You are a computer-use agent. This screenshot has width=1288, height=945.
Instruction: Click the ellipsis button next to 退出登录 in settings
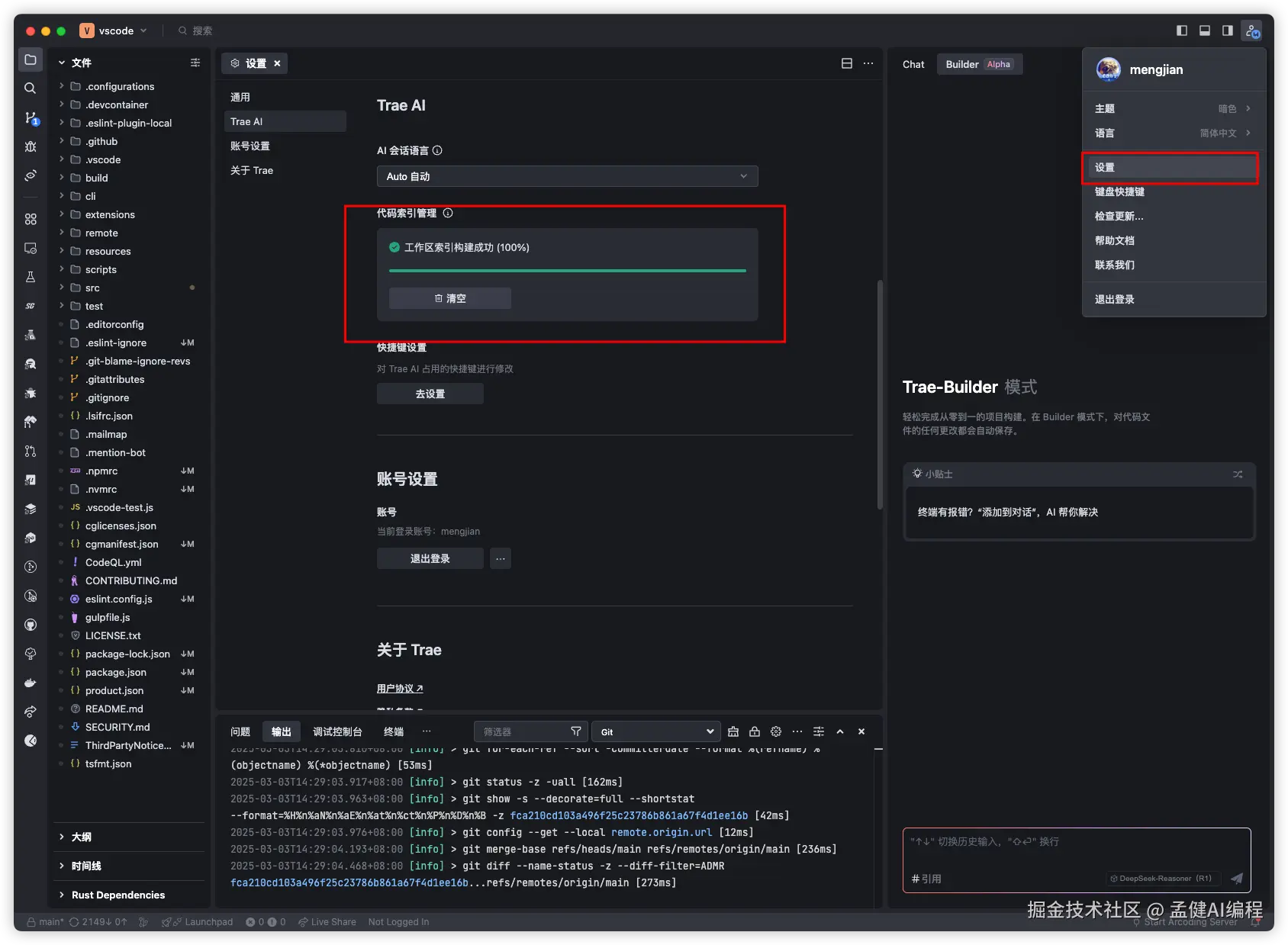coord(501,558)
